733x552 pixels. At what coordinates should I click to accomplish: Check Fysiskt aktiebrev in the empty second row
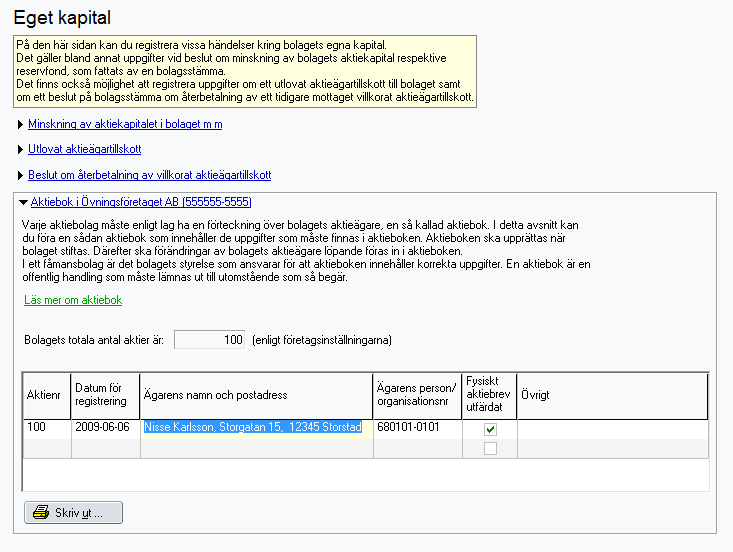tap(490, 449)
